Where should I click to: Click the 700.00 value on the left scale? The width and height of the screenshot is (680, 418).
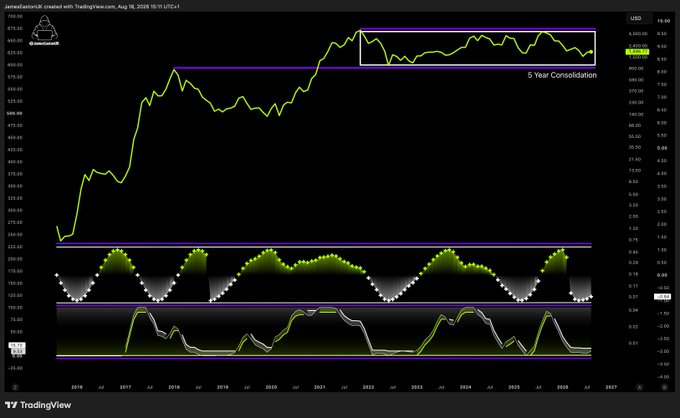[15, 16]
